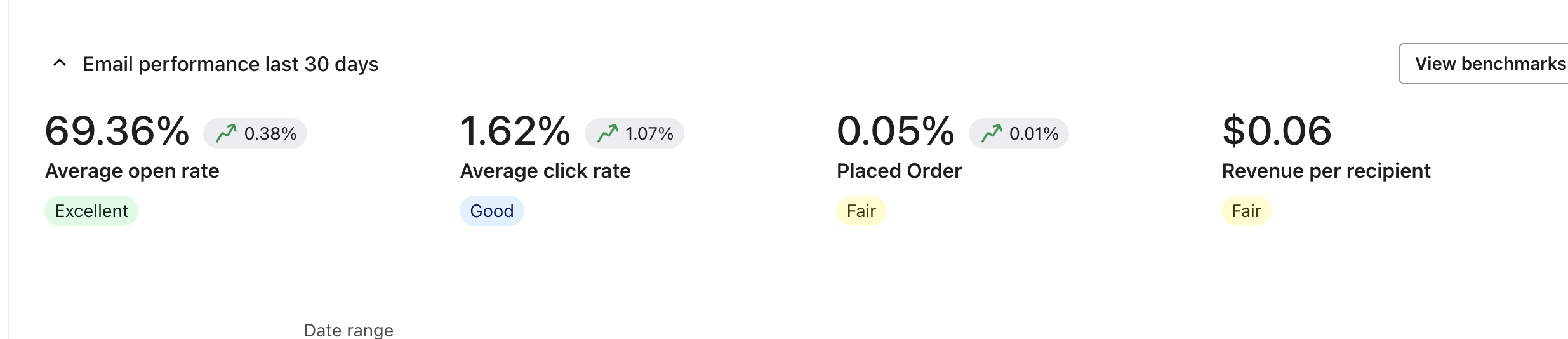Image resolution: width=1568 pixels, height=339 pixels.
Task: Click the Date range label
Action: click(349, 330)
